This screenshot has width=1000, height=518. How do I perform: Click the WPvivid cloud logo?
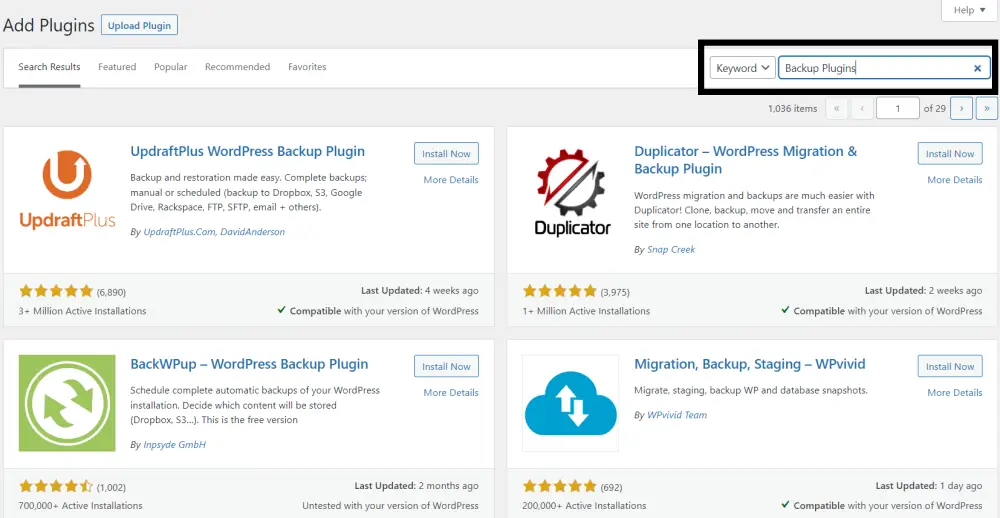point(570,403)
